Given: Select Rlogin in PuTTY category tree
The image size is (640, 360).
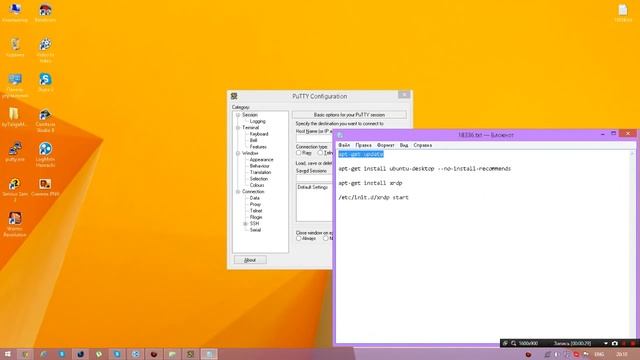Looking at the screenshot, I should point(256,217).
